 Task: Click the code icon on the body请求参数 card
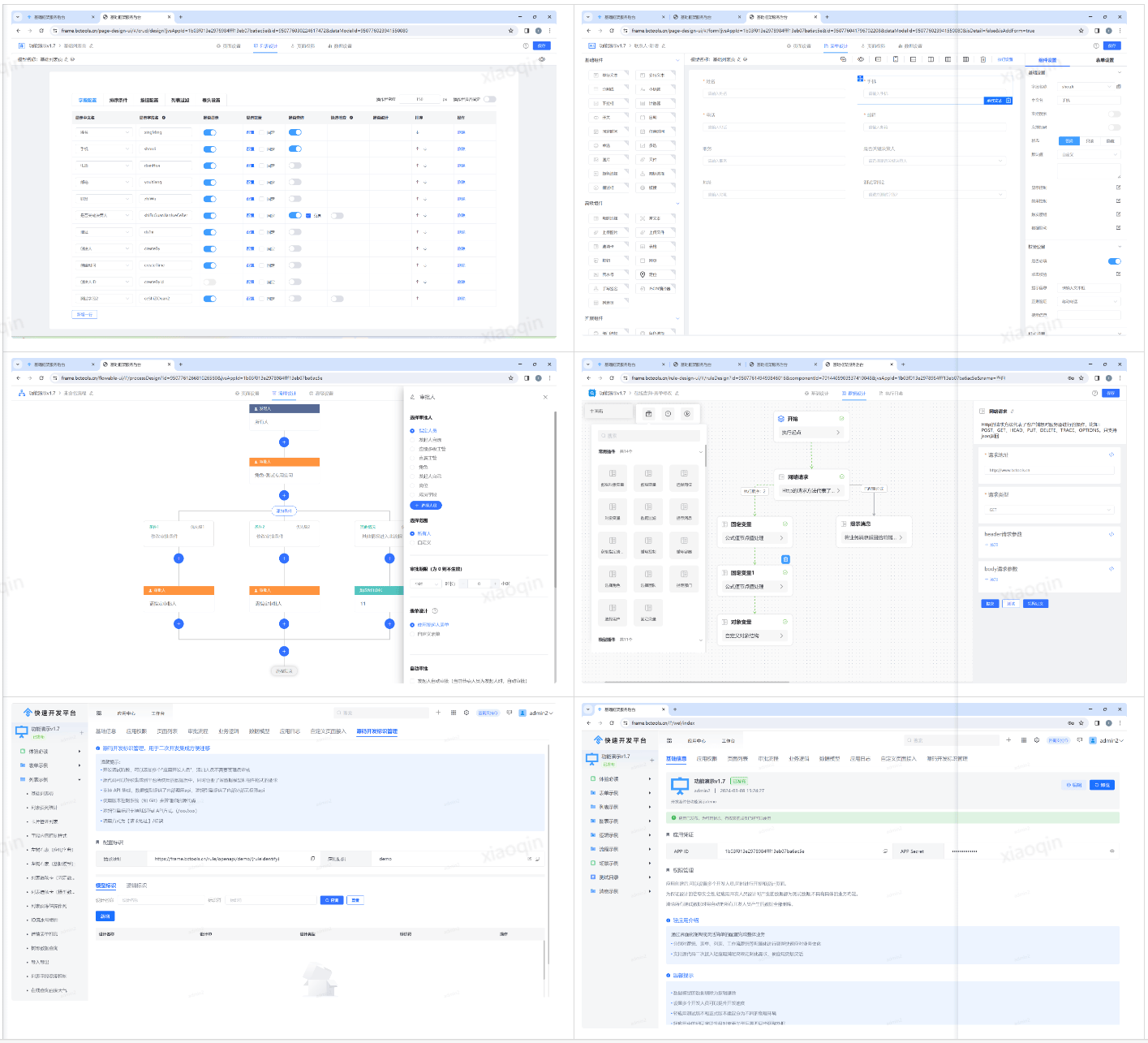pyautogui.click(x=1111, y=569)
